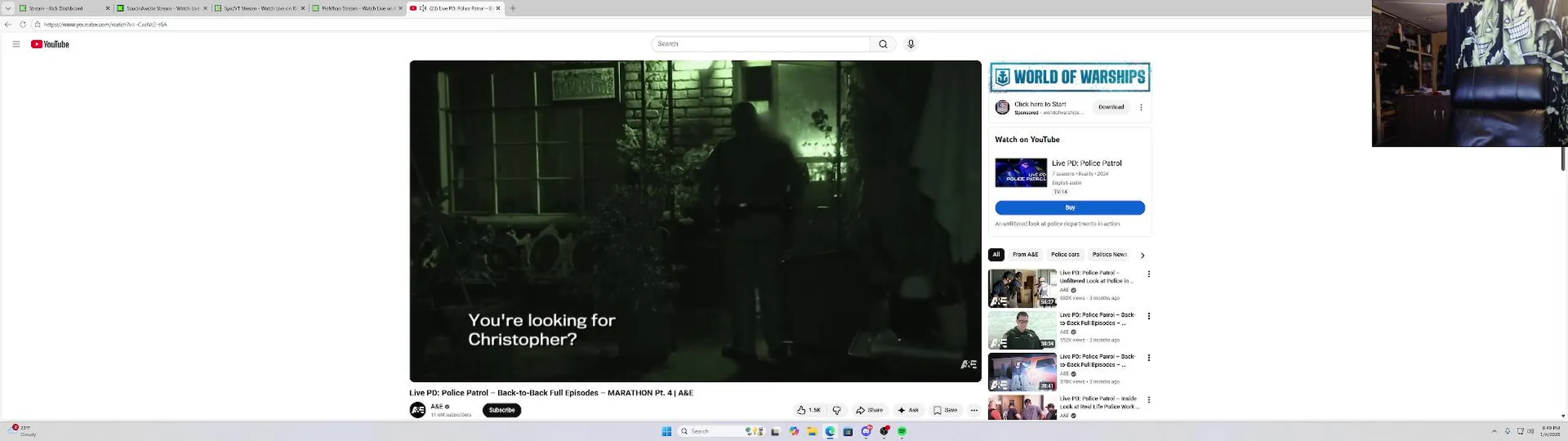Open the A&E channel name link

pyautogui.click(x=437, y=407)
